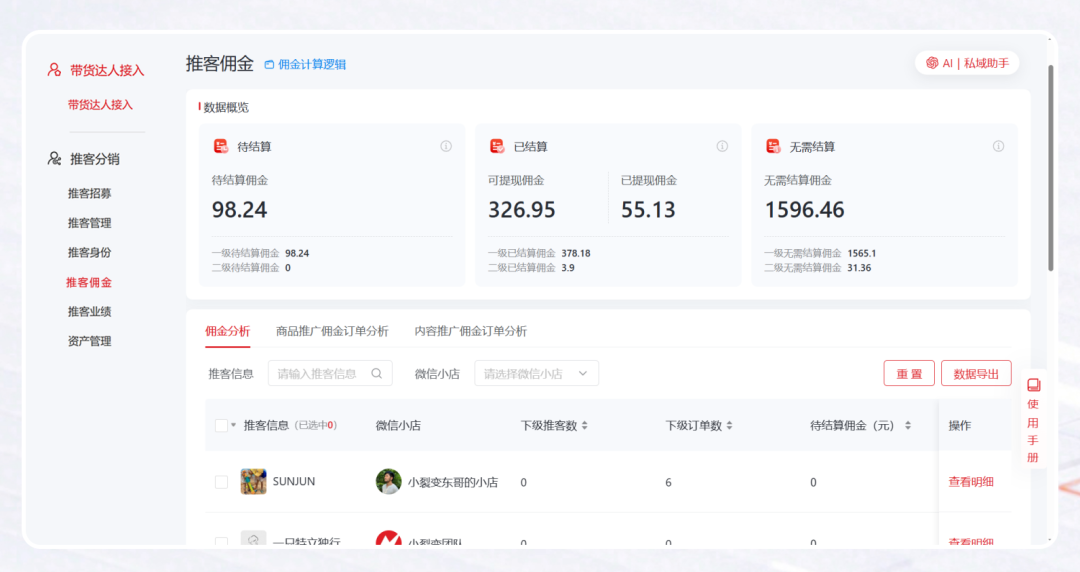Expand the selection arrow beside header checkbox

[x=234, y=426]
